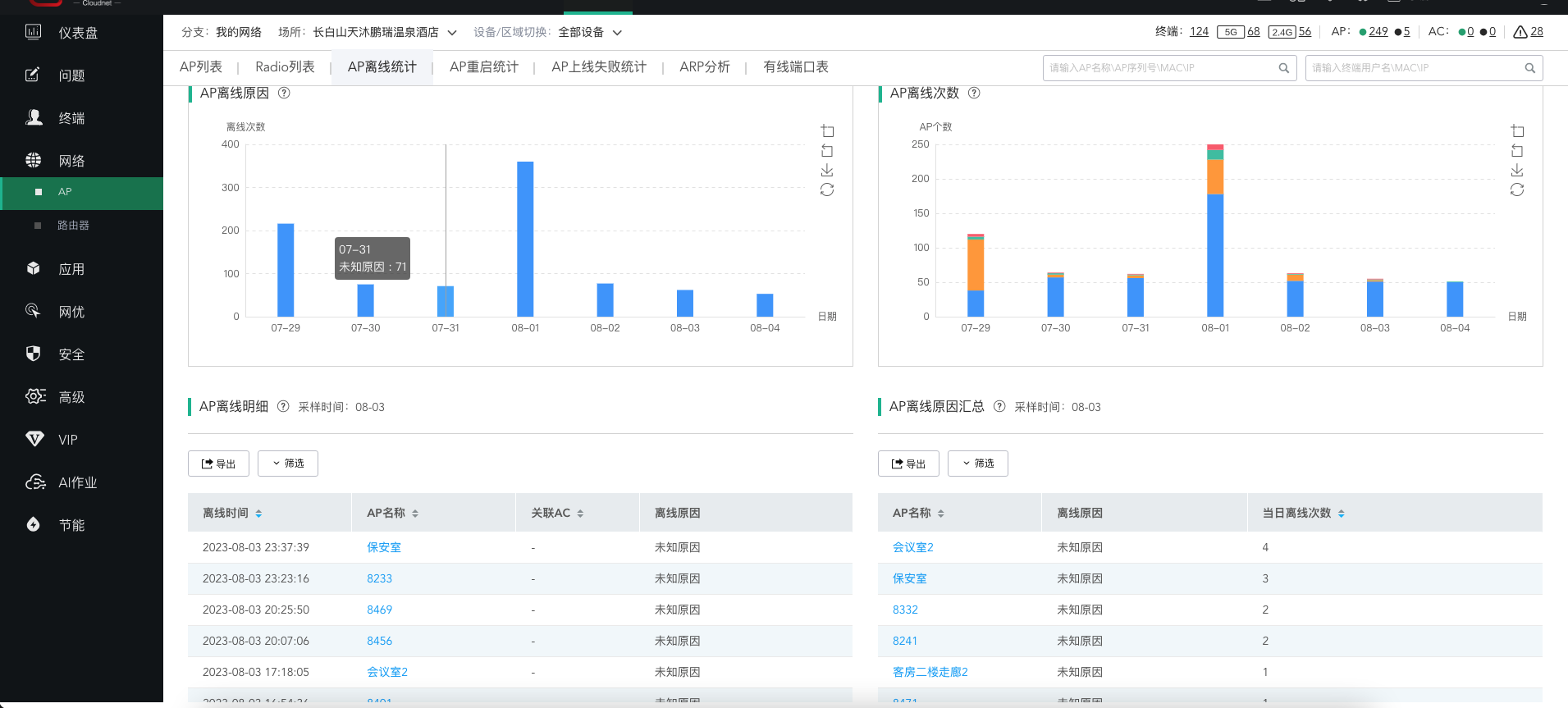This screenshot has width=1568, height=708.
Task: Click the refresh icon on AP离线次数 chart
Action: point(1517,190)
